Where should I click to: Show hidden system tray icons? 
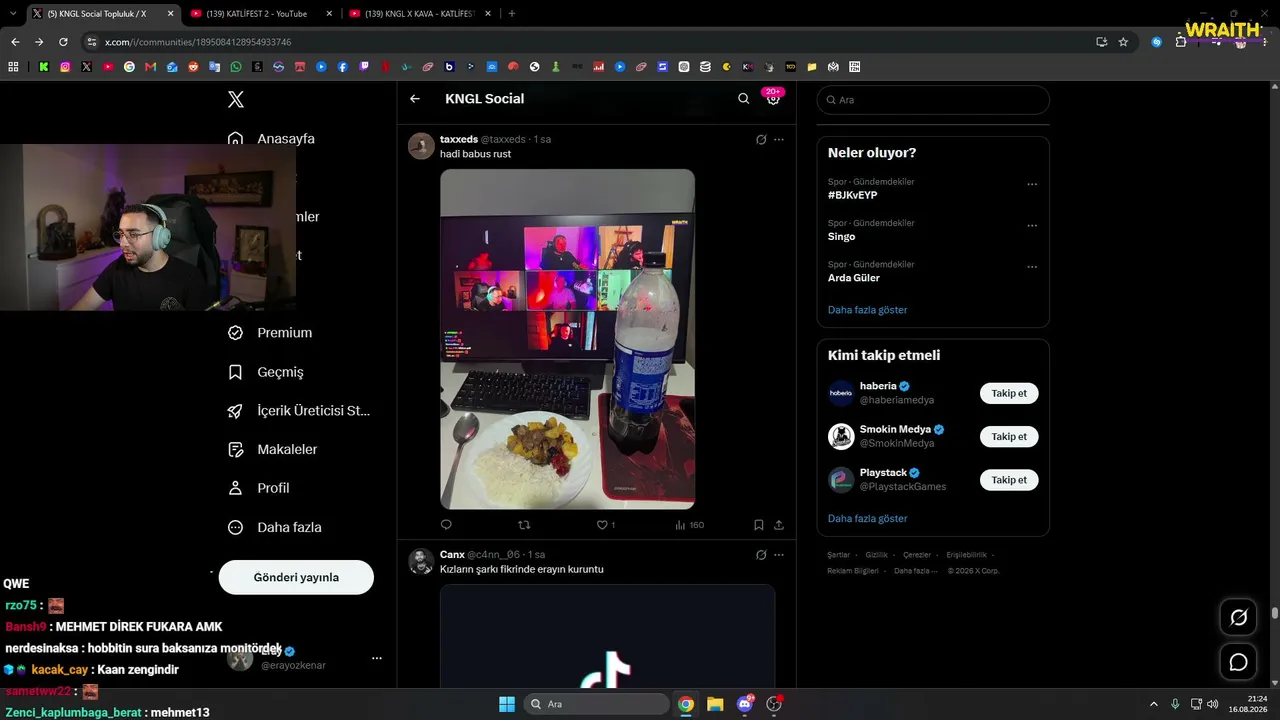coord(1153,704)
